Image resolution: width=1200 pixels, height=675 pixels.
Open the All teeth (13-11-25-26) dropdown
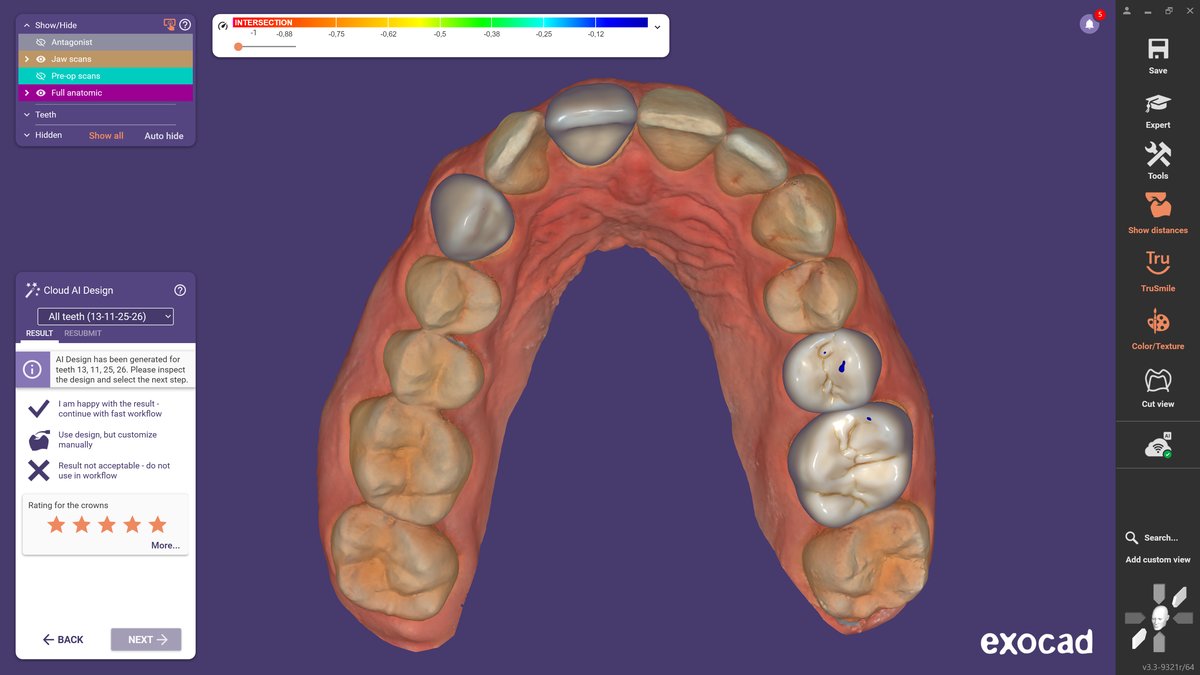[x=105, y=316]
